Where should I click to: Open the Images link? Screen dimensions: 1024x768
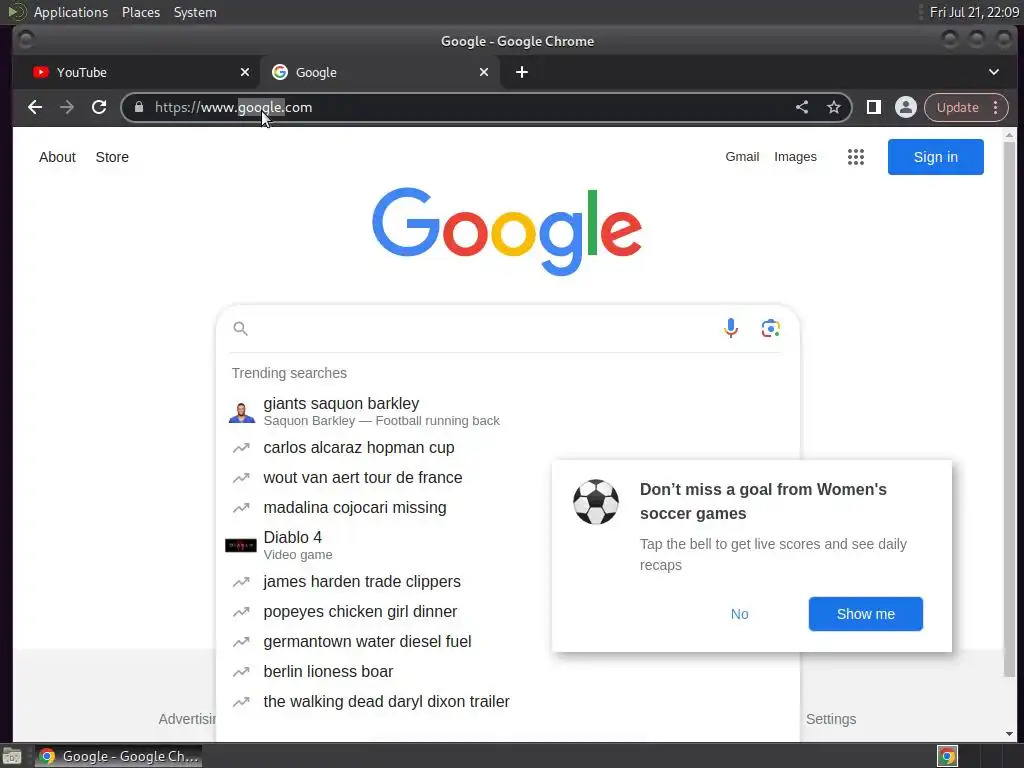point(795,157)
